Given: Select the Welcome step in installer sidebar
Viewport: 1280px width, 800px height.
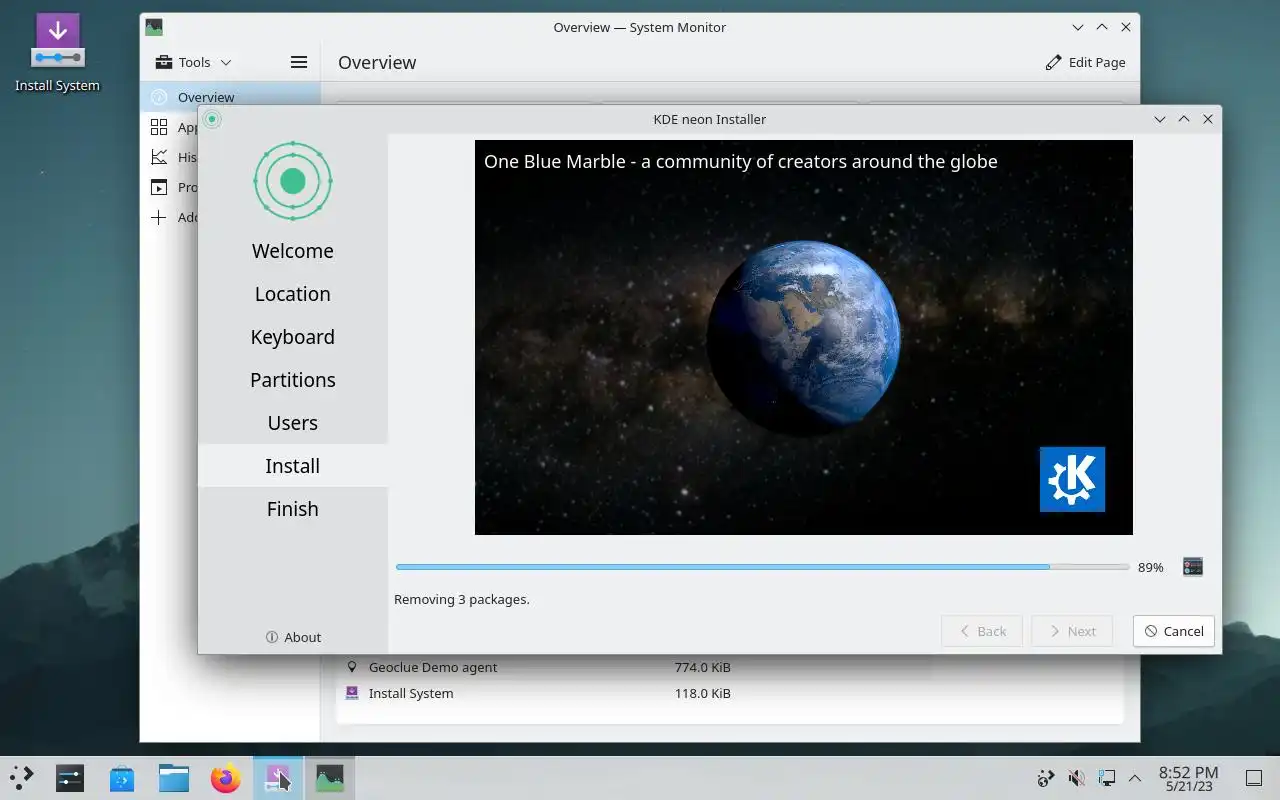Looking at the screenshot, I should click(x=293, y=251).
